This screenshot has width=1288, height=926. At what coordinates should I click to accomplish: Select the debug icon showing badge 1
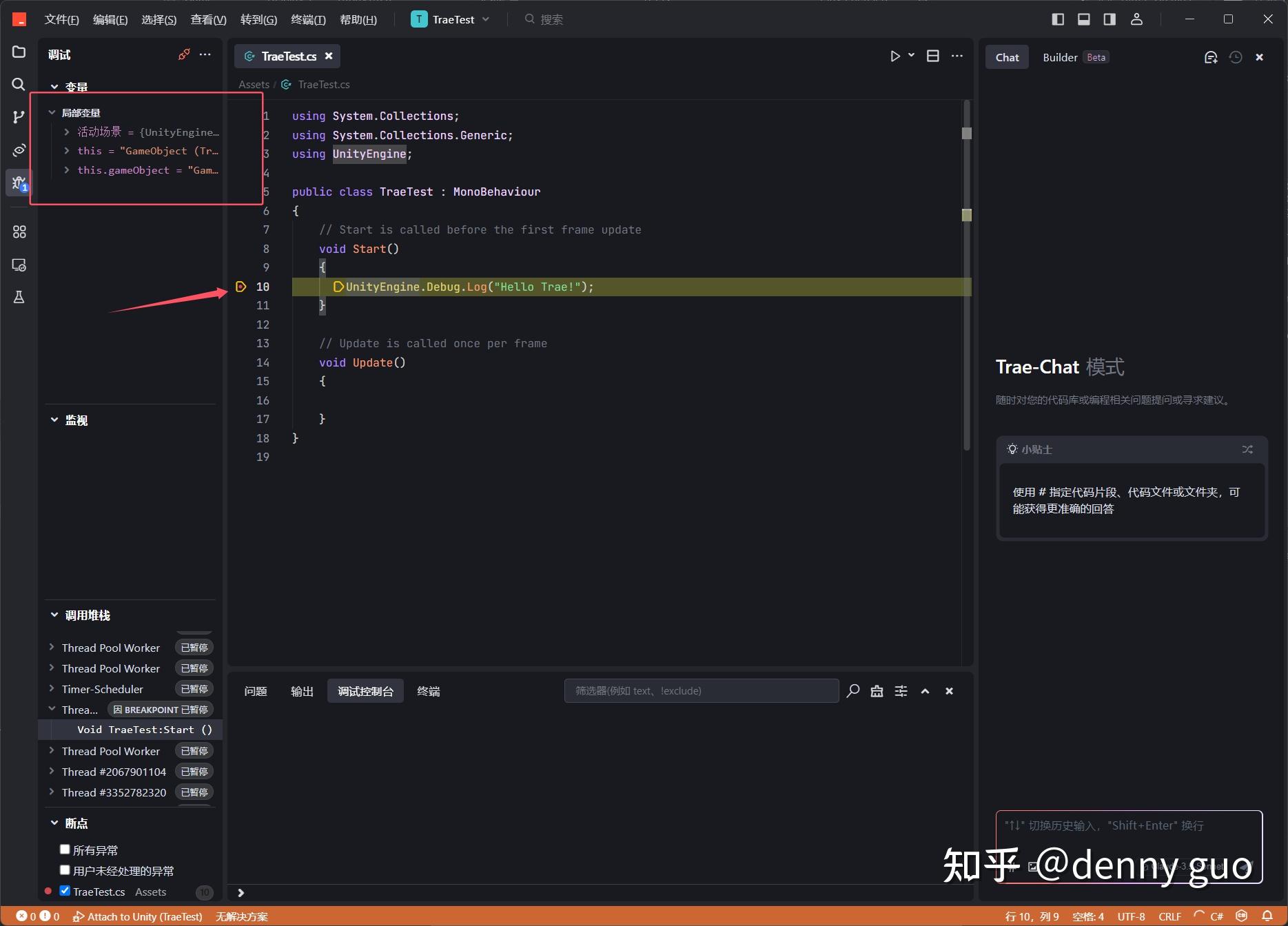[19, 183]
